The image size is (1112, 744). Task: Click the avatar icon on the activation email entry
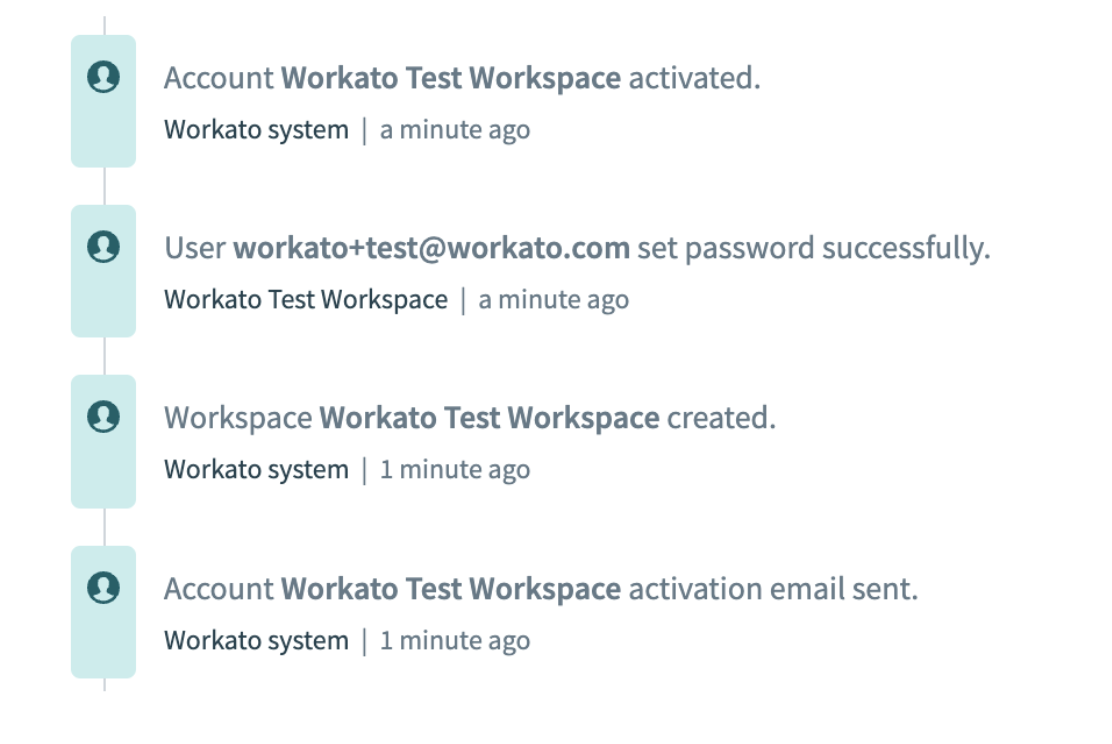(103, 588)
